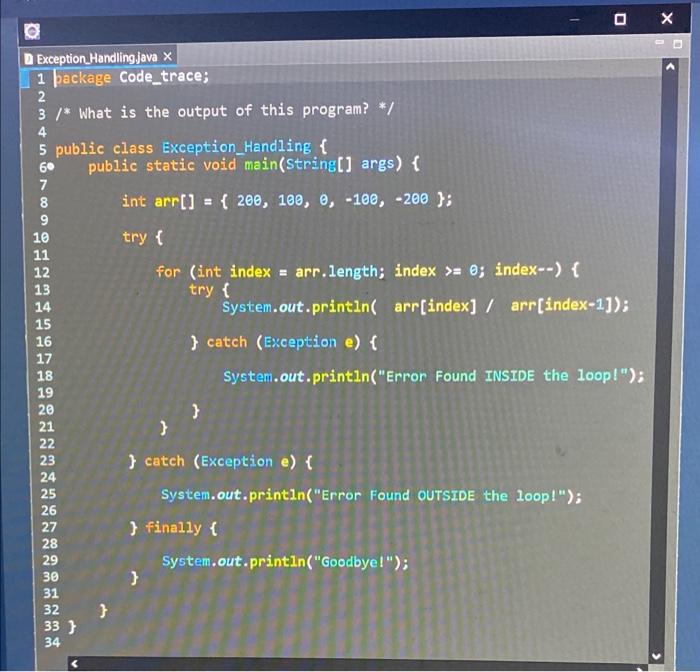Click outer 'try' keyword on line 10
The image size is (700, 672).
[134, 237]
